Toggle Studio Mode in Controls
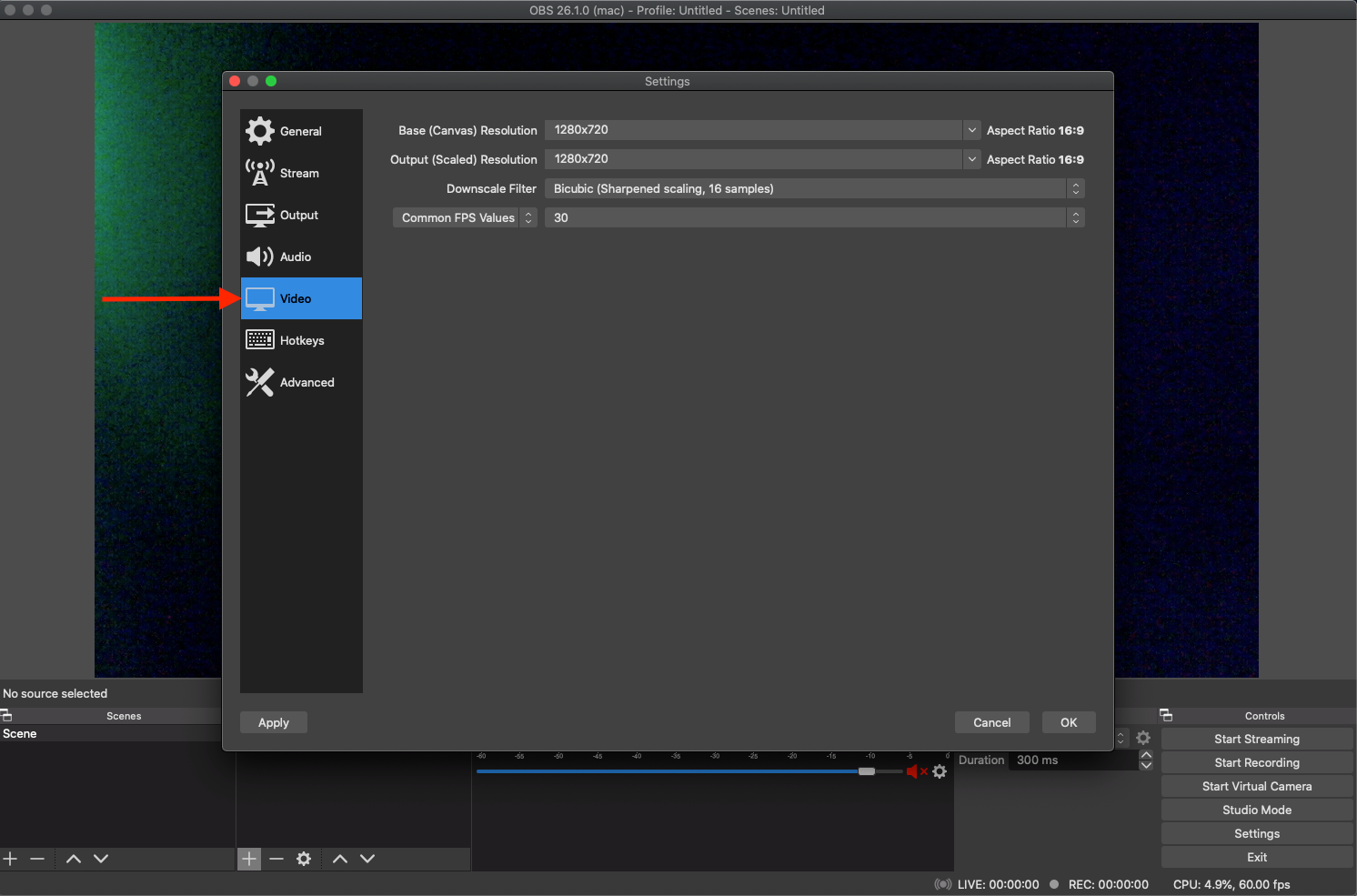 1256,810
